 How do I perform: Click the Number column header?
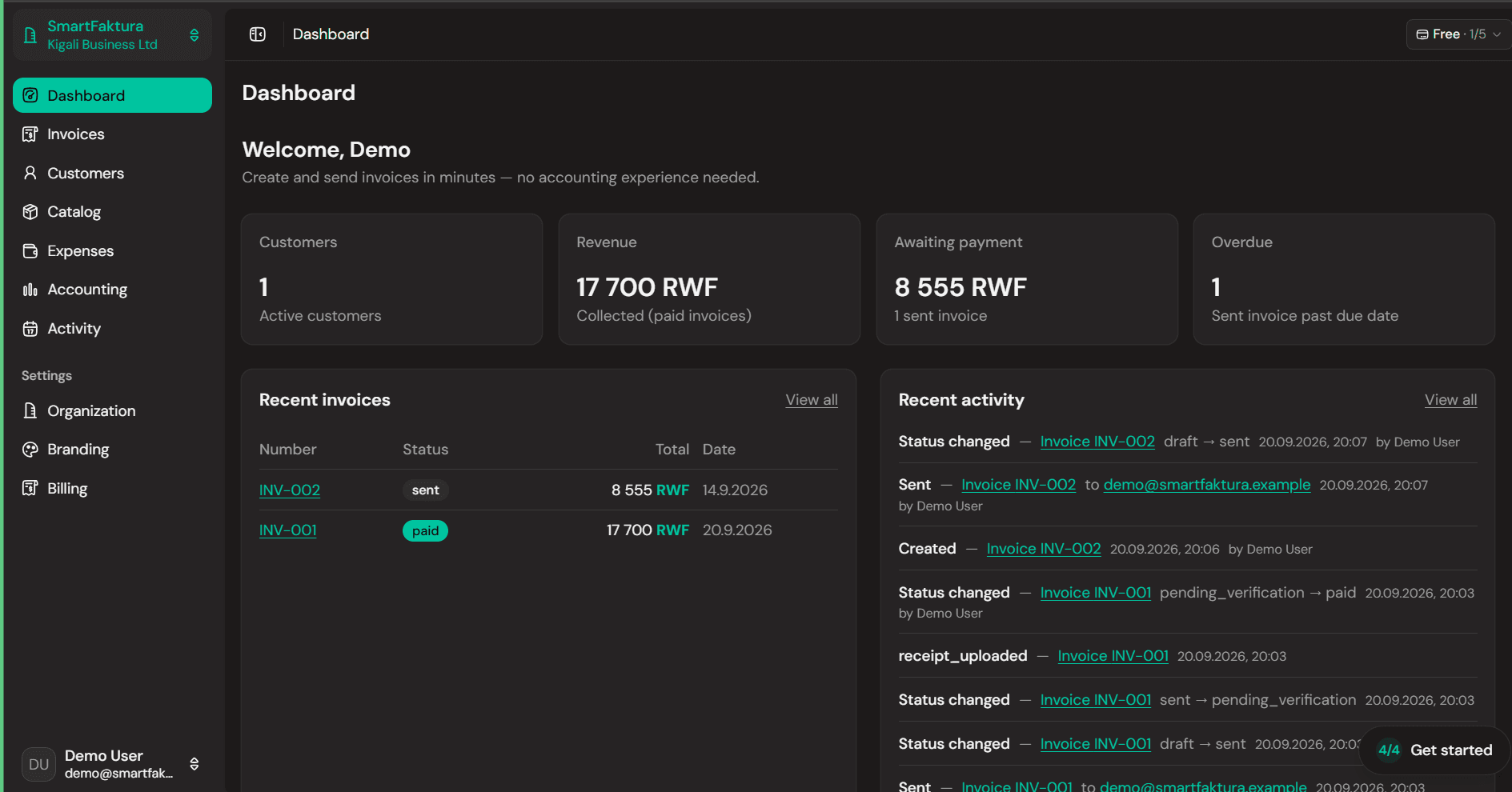point(288,450)
